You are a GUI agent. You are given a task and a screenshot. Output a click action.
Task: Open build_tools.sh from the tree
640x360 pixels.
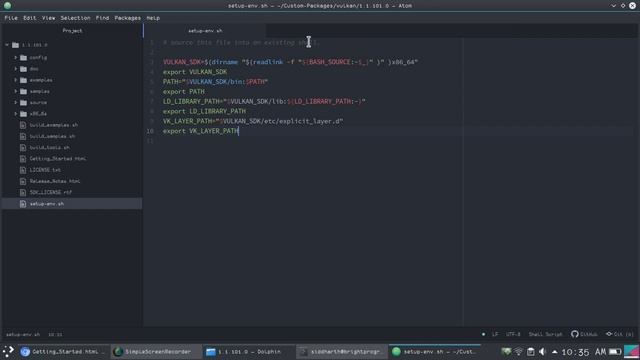pyautogui.click(x=49, y=147)
